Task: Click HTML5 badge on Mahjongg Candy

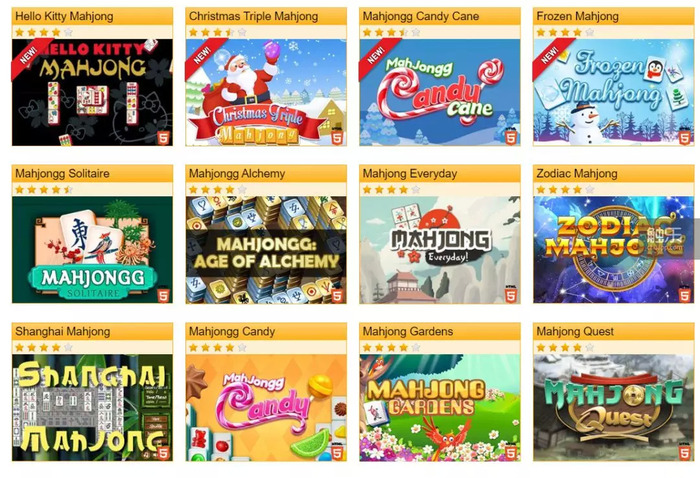Action: [x=338, y=452]
